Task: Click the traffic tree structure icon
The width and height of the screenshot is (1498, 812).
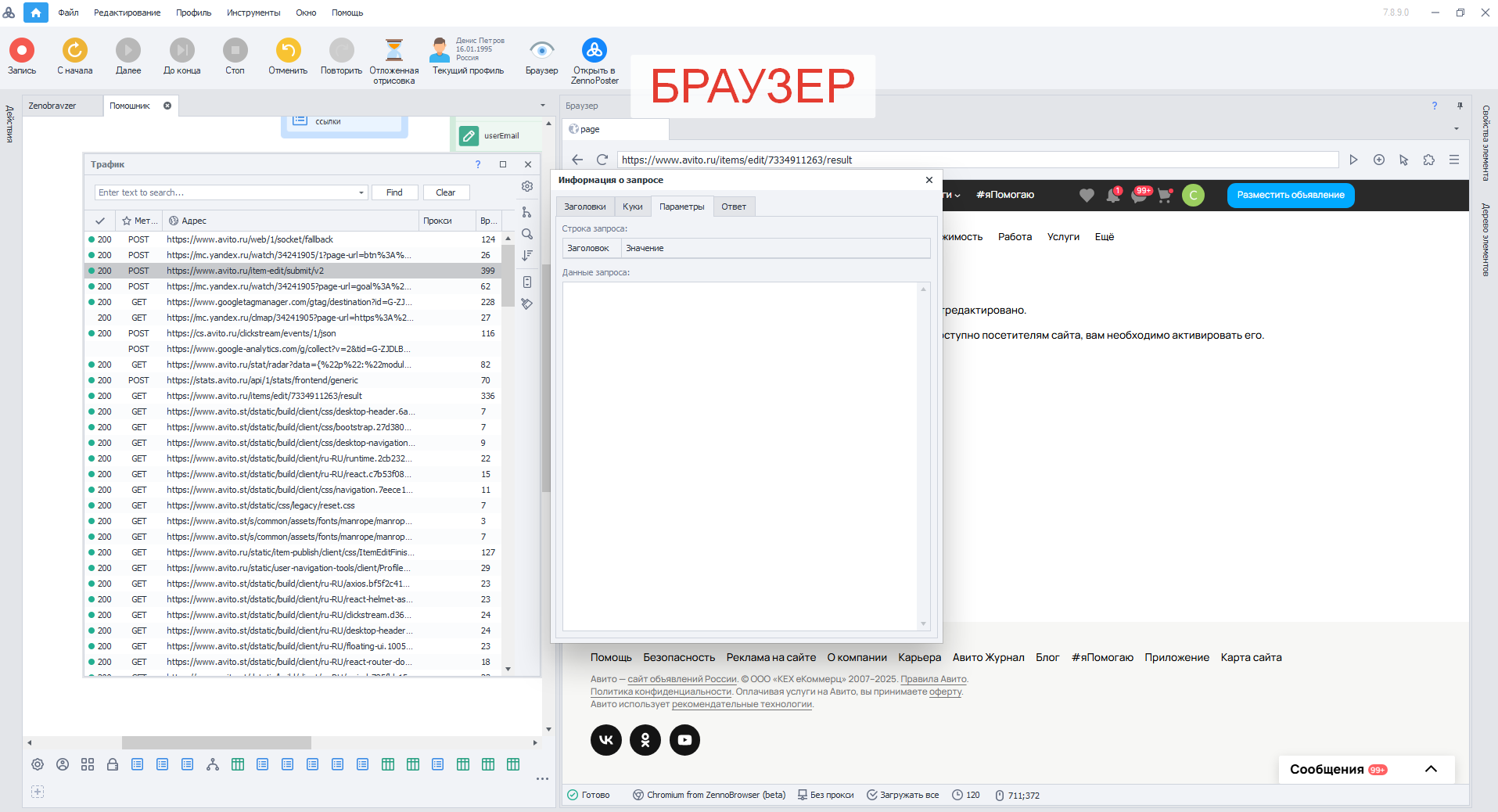Action: pyautogui.click(x=527, y=212)
